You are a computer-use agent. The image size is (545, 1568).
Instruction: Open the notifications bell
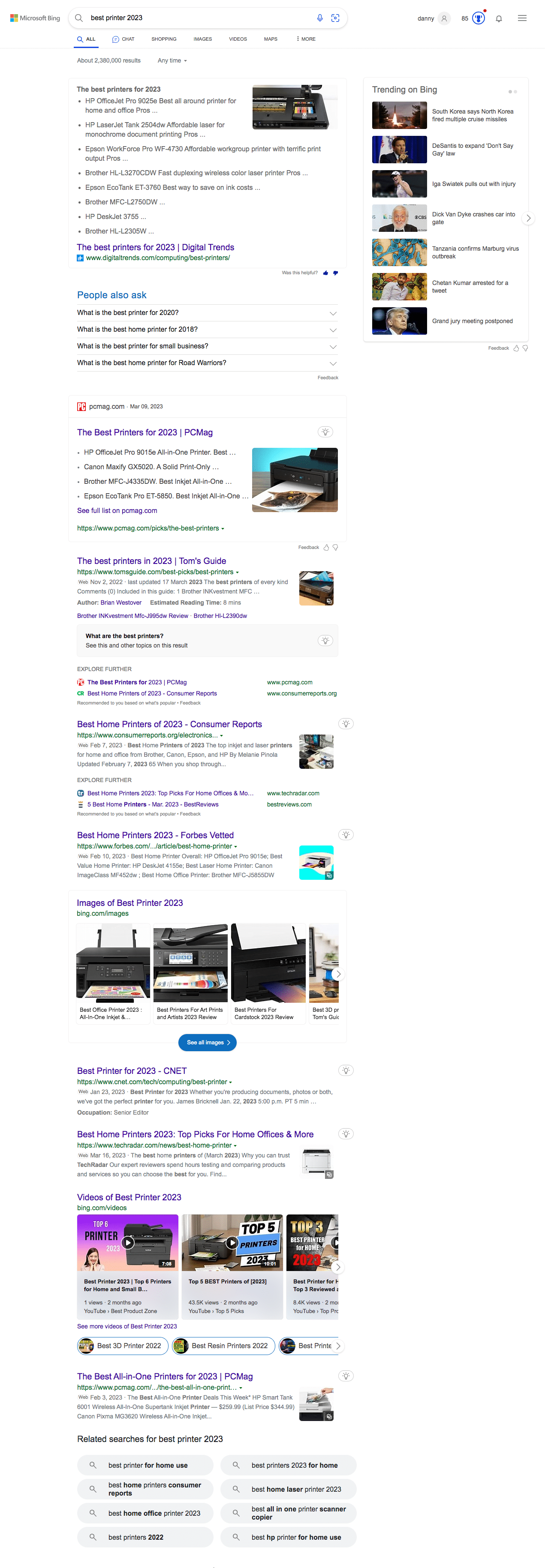click(499, 18)
